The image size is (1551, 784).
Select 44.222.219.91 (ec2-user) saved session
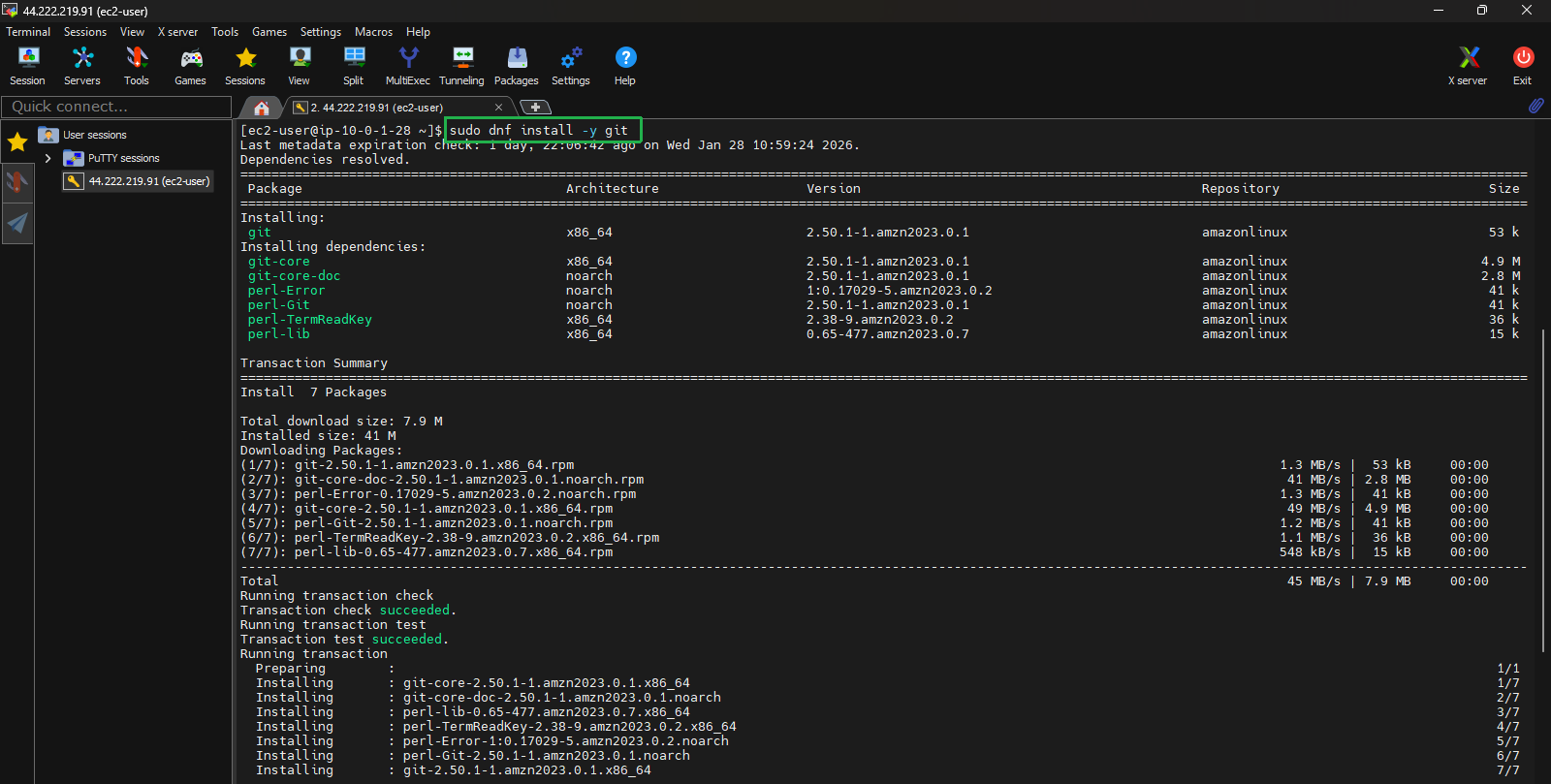pyautogui.click(x=138, y=181)
